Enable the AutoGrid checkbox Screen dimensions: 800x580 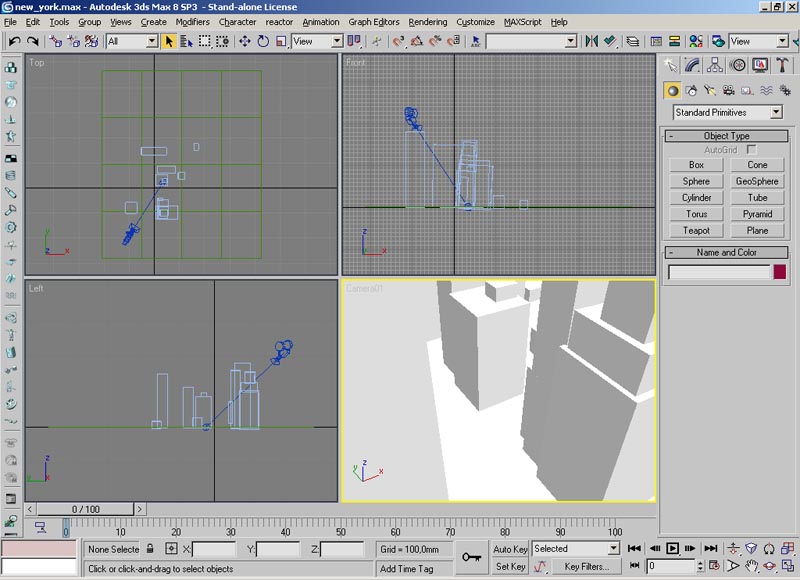(752, 149)
